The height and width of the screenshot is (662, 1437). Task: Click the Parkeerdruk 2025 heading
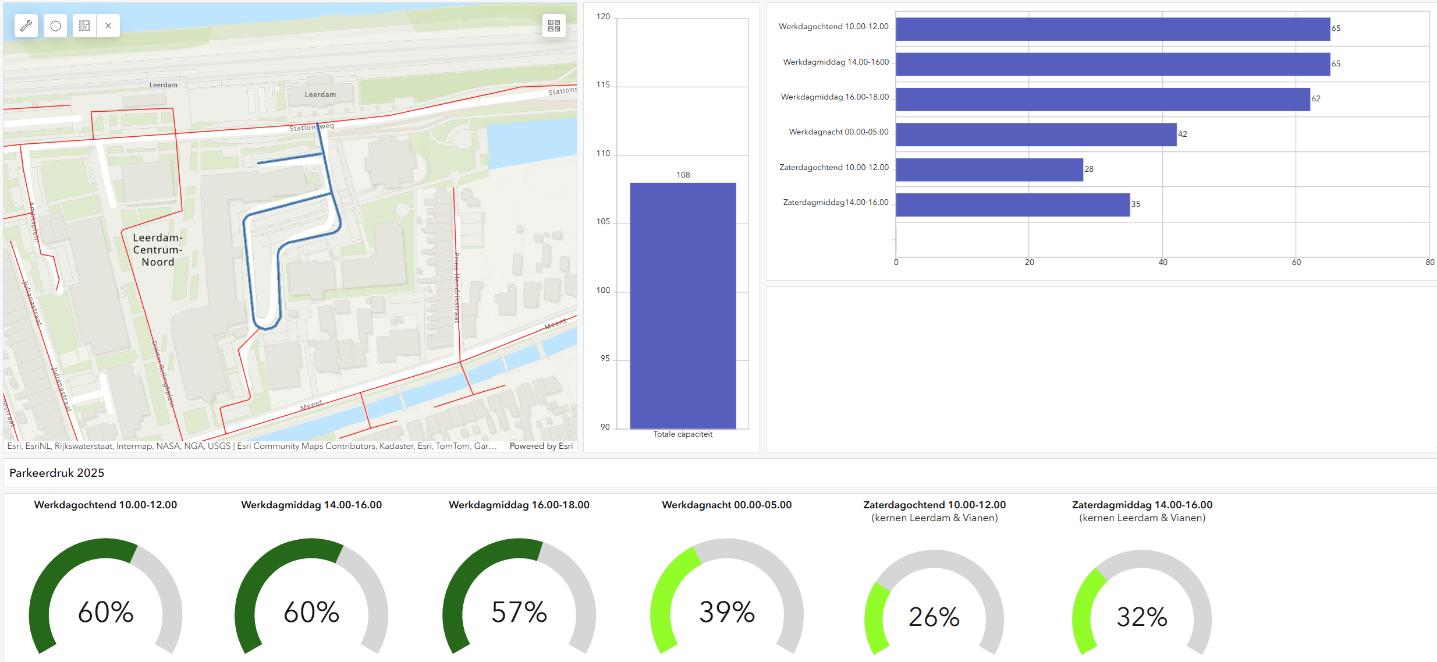pyautogui.click(x=56, y=472)
